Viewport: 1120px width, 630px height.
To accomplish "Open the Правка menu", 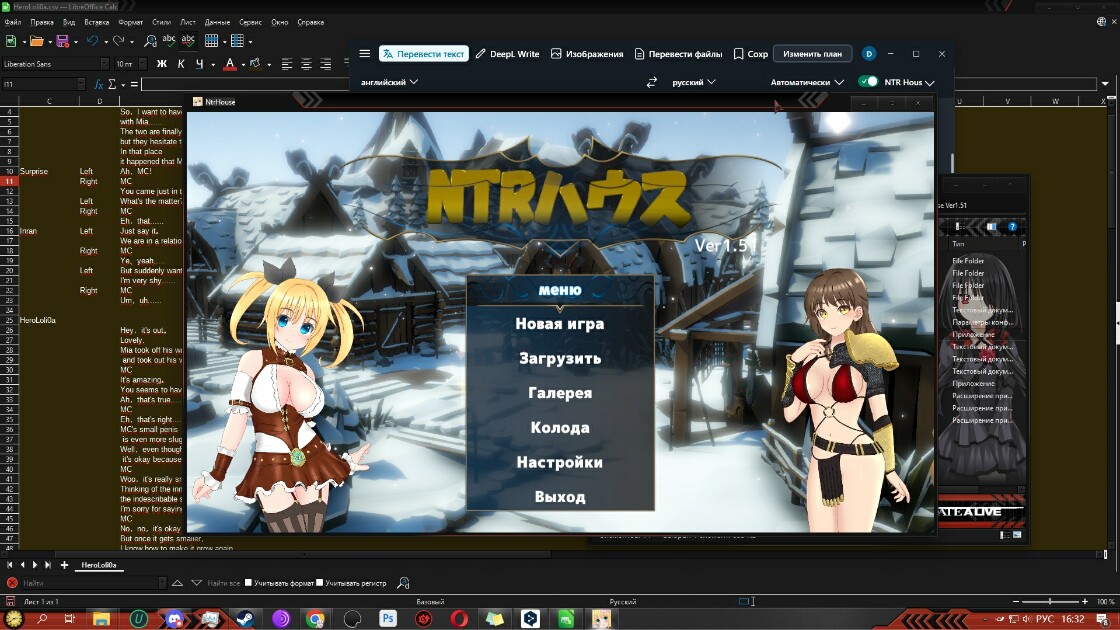I will click(42, 22).
